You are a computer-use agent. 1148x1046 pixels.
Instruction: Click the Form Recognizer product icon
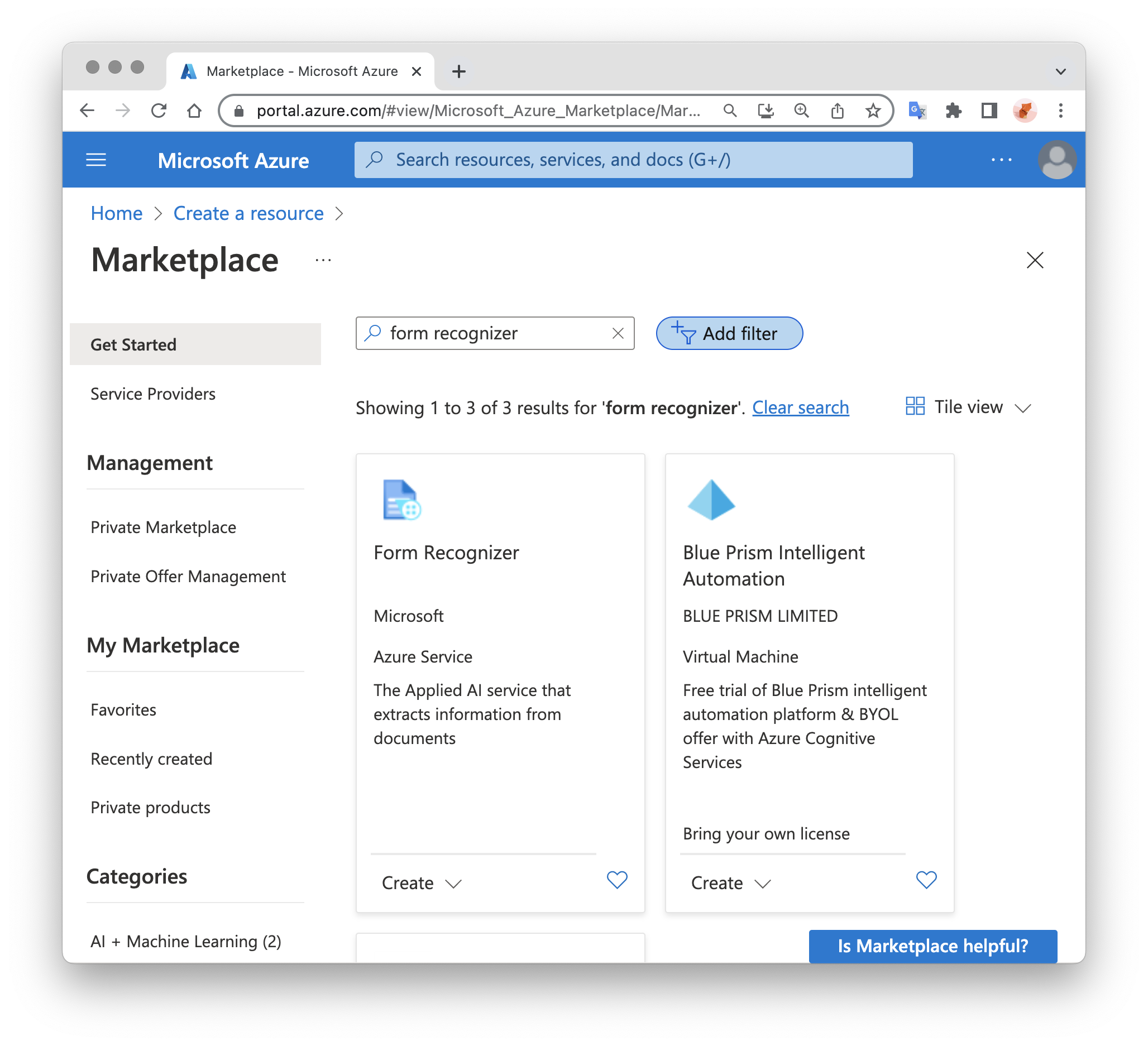[401, 499]
